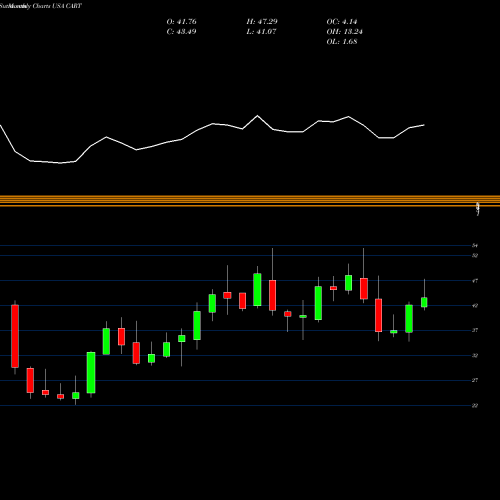
Task: Click the 'OH: 13.24' value
Action: (344, 32)
